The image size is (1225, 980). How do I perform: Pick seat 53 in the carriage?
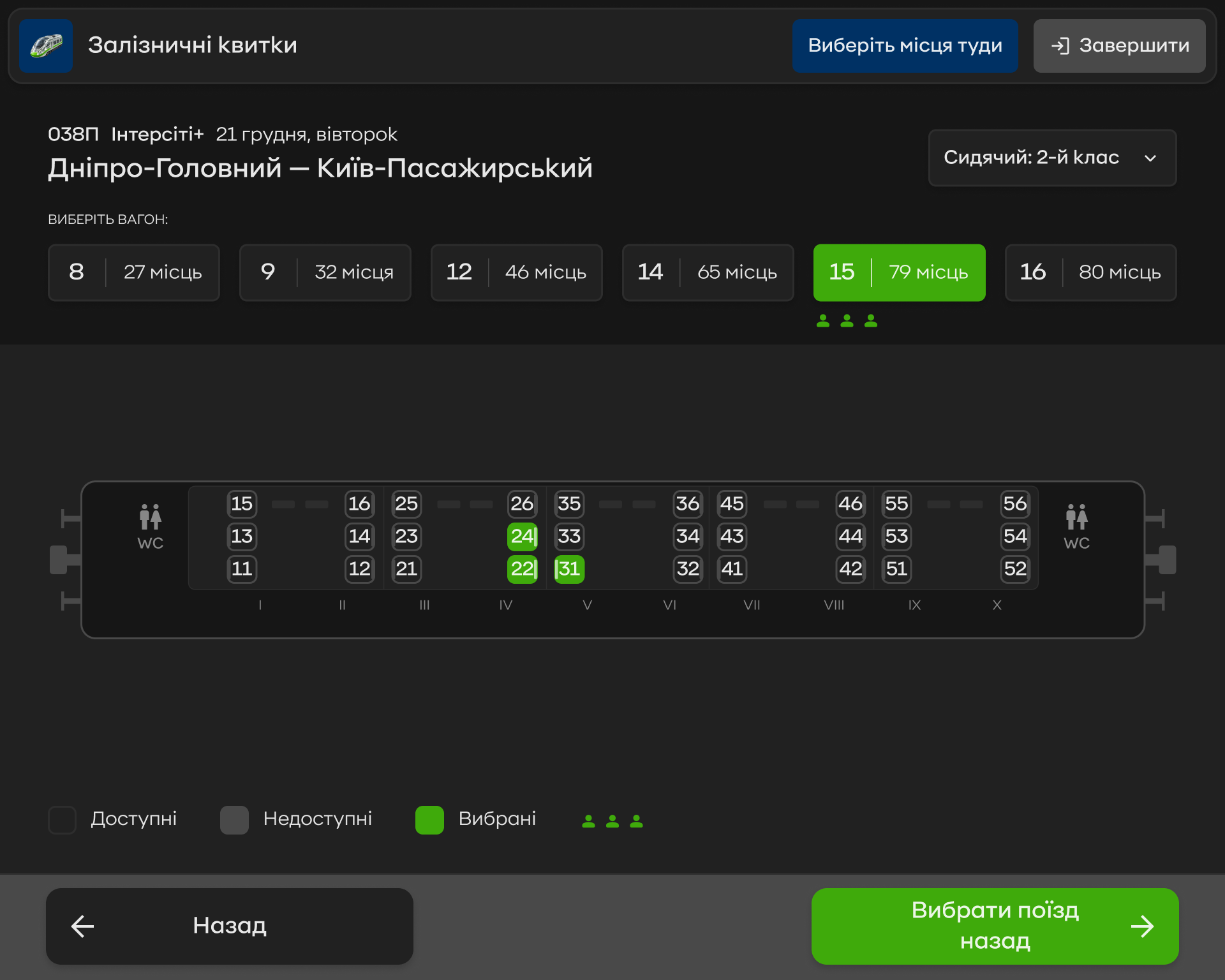[x=896, y=536]
